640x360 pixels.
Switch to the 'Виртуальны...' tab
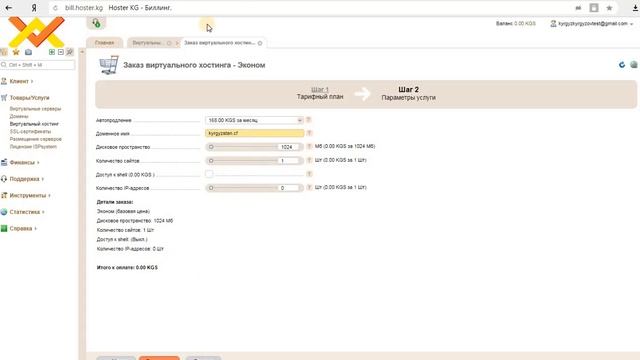click(x=147, y=43)
